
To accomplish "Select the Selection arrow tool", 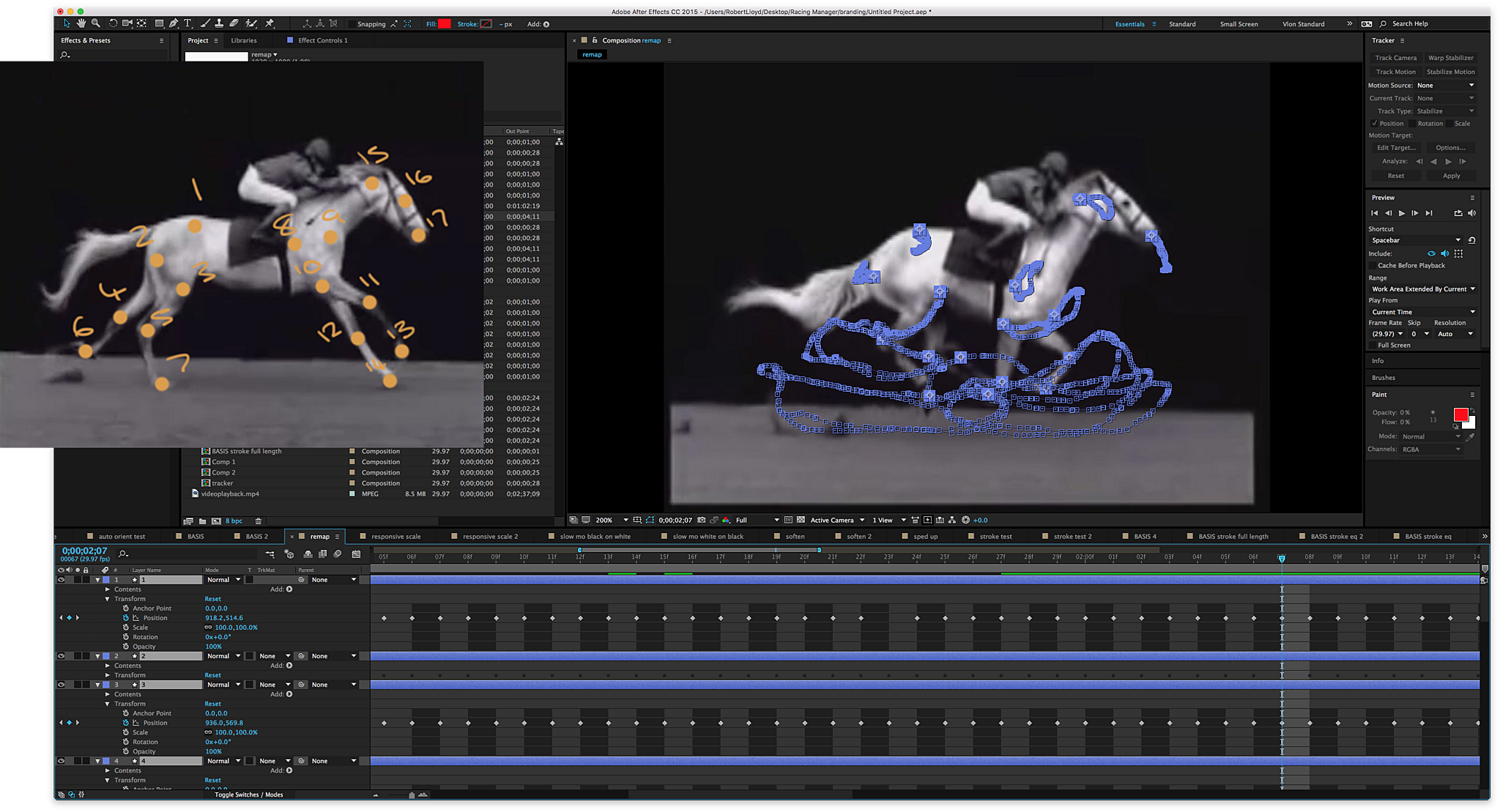I will 67,23.
